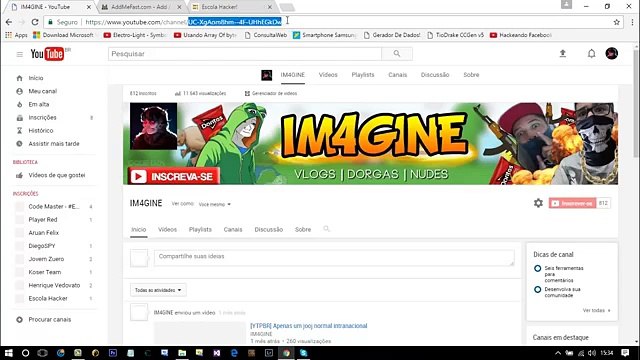Click the Histórico hourglass icon

[x=19, y=131]
